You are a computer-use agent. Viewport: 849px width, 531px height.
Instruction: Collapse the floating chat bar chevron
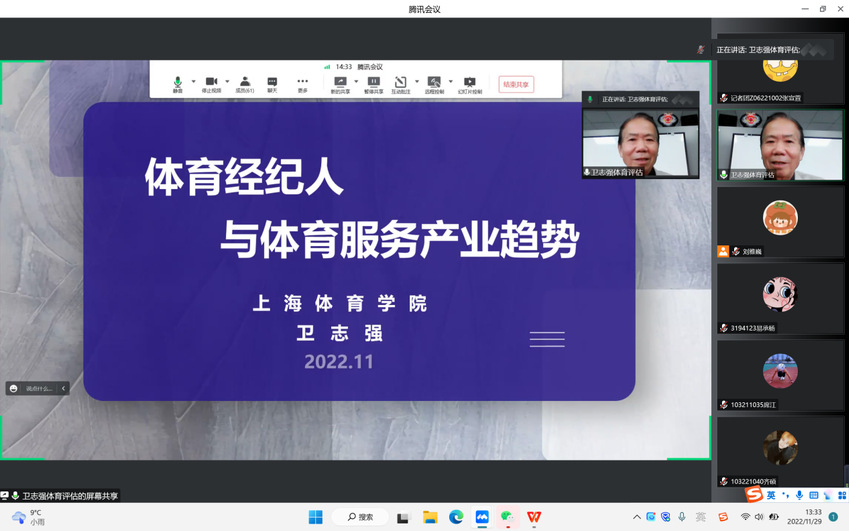[x=63, y=388]
